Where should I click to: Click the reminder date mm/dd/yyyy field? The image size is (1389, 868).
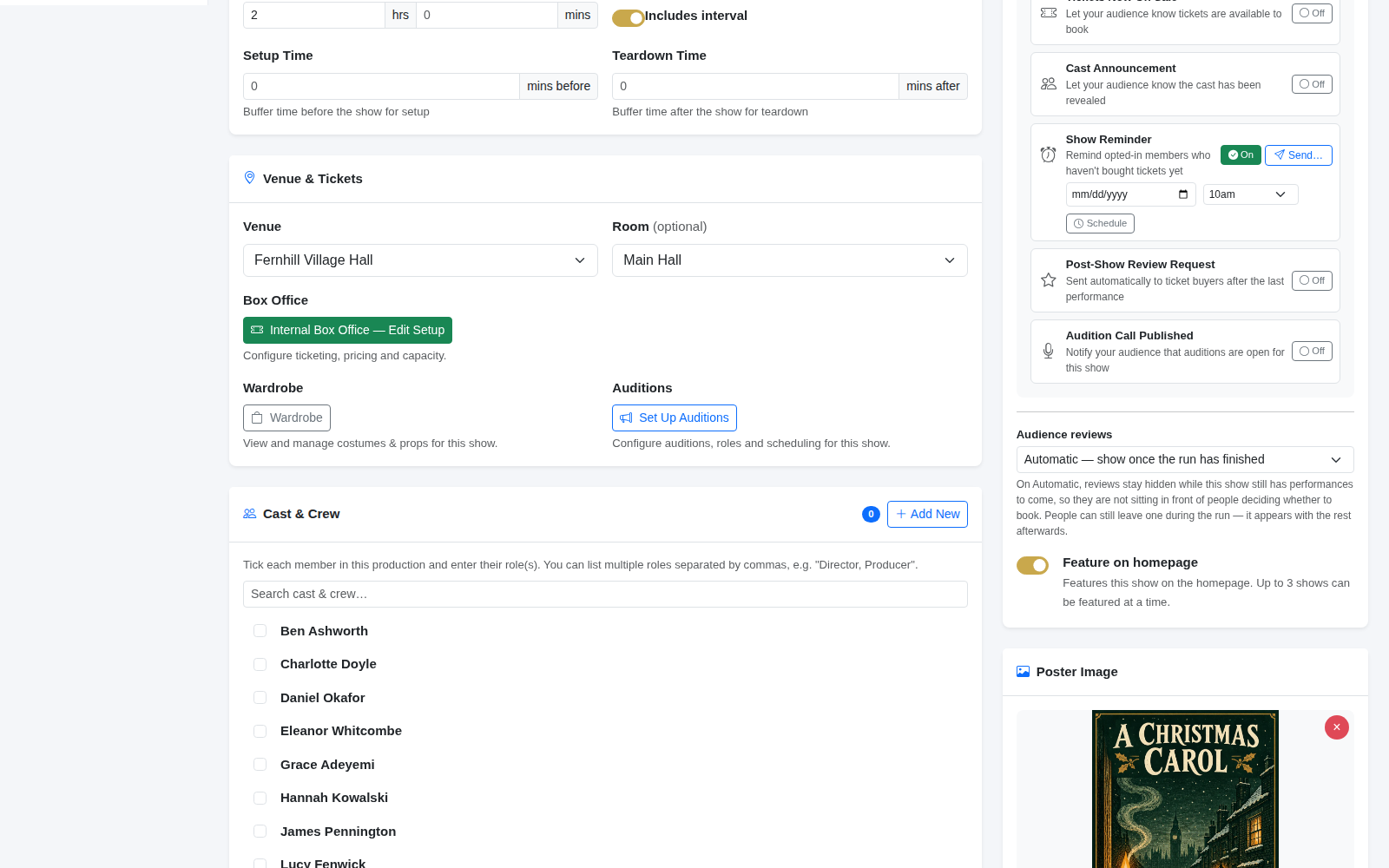coord(1130,194)
